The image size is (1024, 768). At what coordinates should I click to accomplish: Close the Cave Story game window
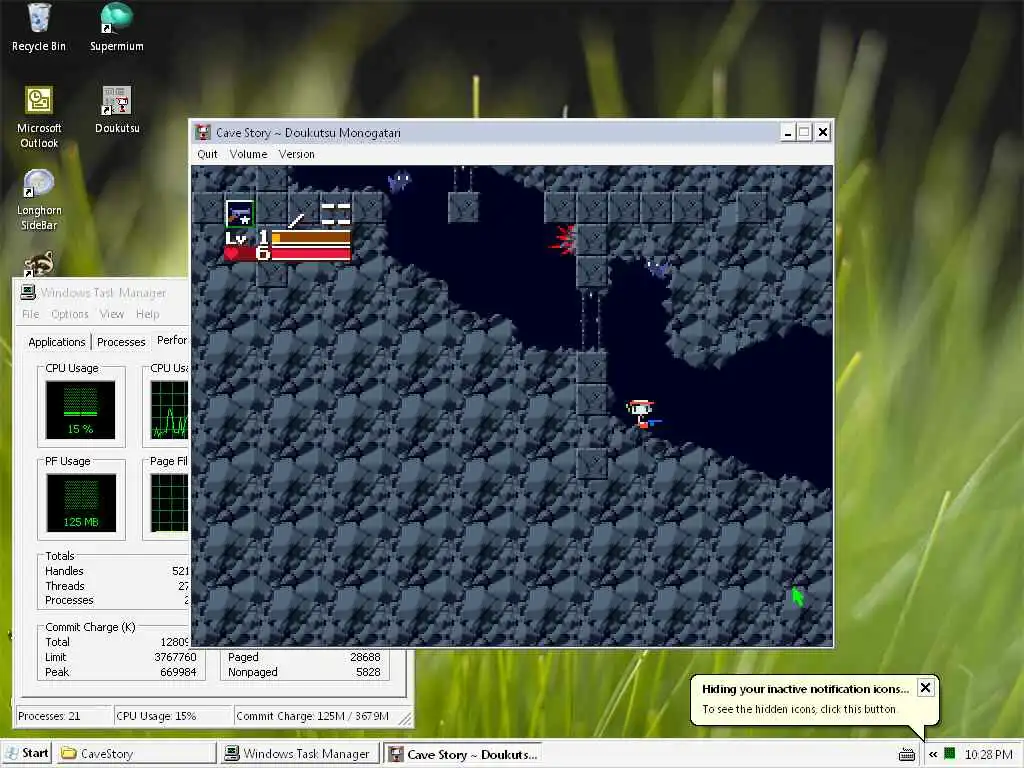[x=823, y=133]
